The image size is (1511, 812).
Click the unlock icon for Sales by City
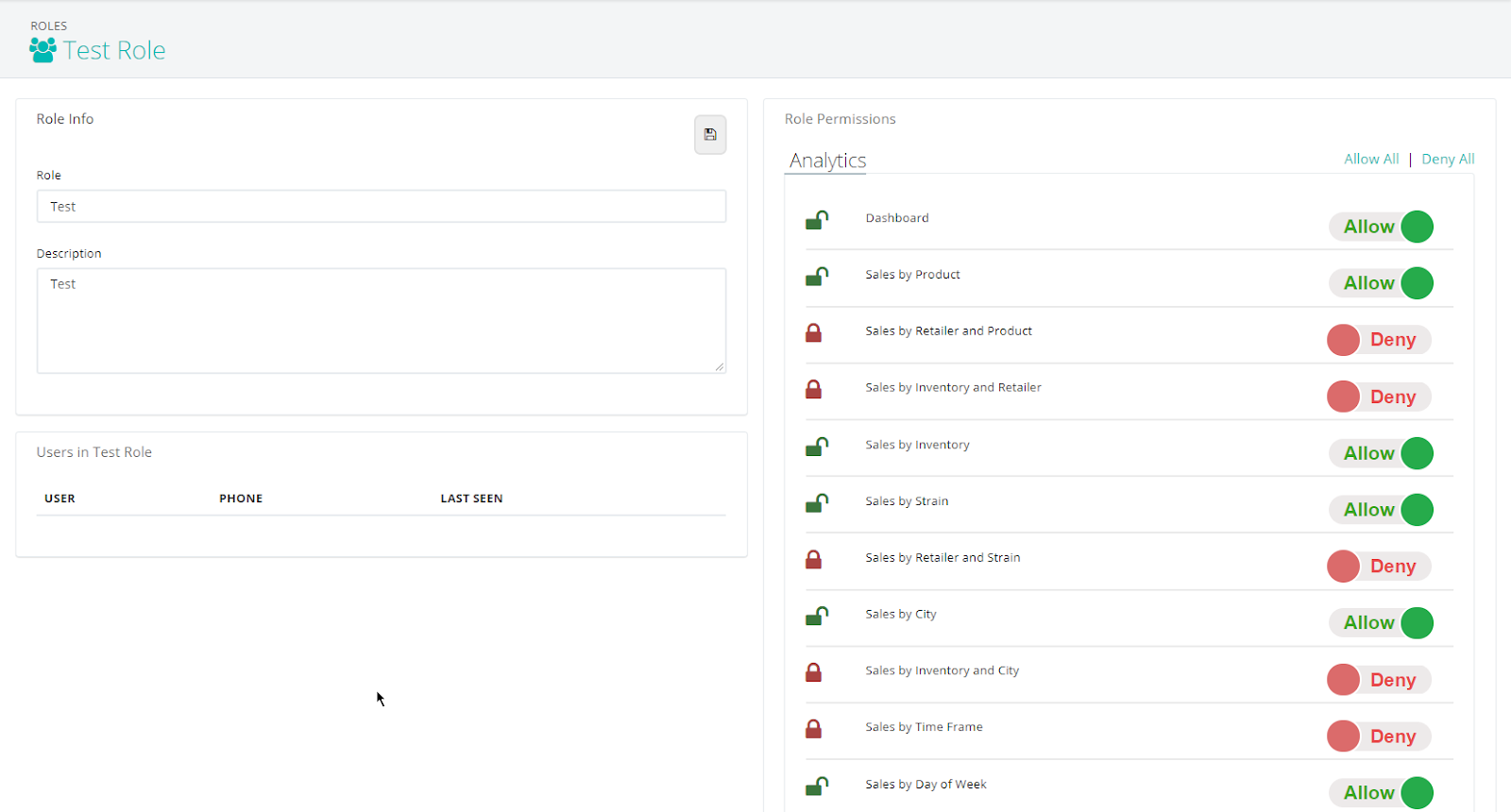coord(816,616)
